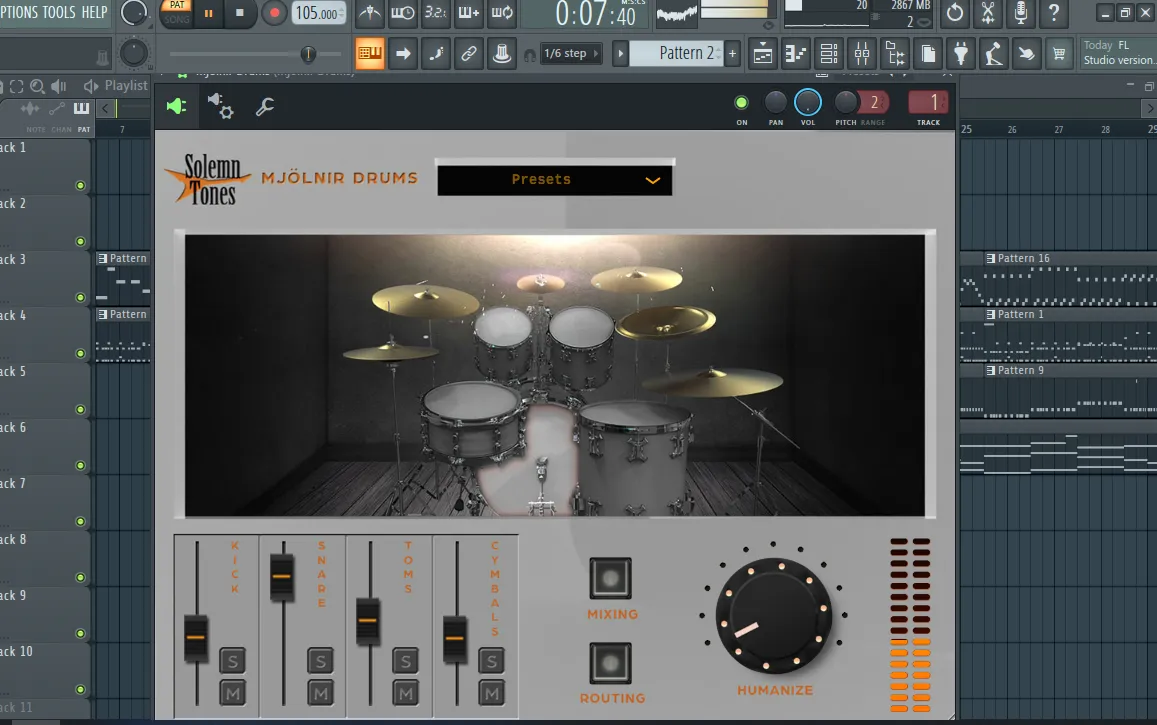Toggle auto scrolling arrow icon
Image resolution: width=1157 pixels, height=725 pixels.
tap(403, 54)
